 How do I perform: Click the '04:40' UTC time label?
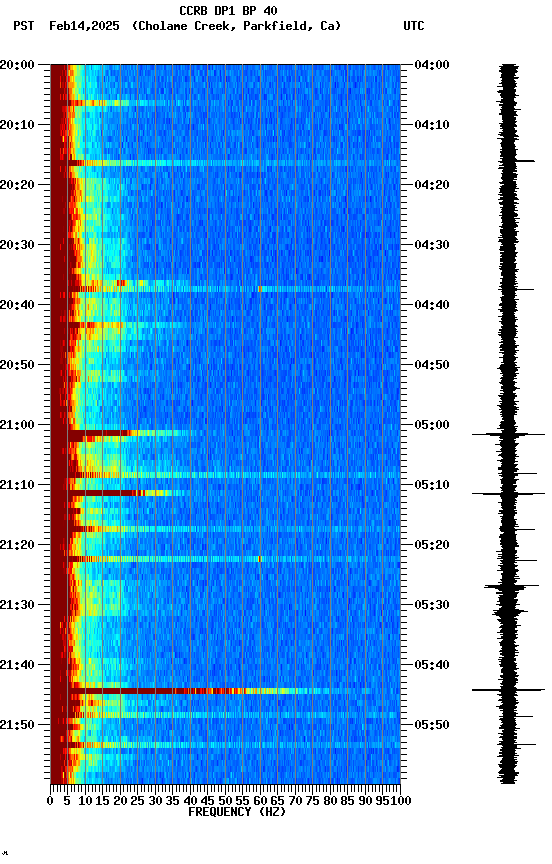point(432,305)
